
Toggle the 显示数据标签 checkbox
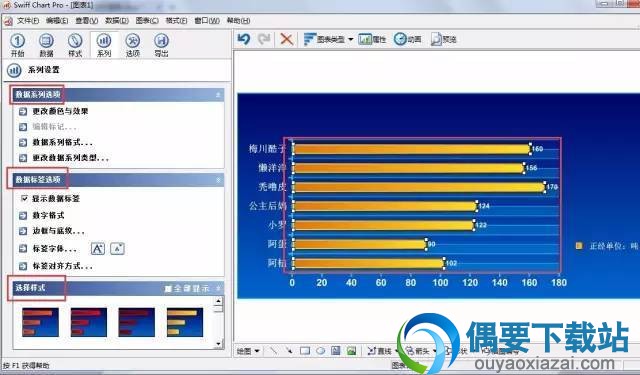[24, 198]
